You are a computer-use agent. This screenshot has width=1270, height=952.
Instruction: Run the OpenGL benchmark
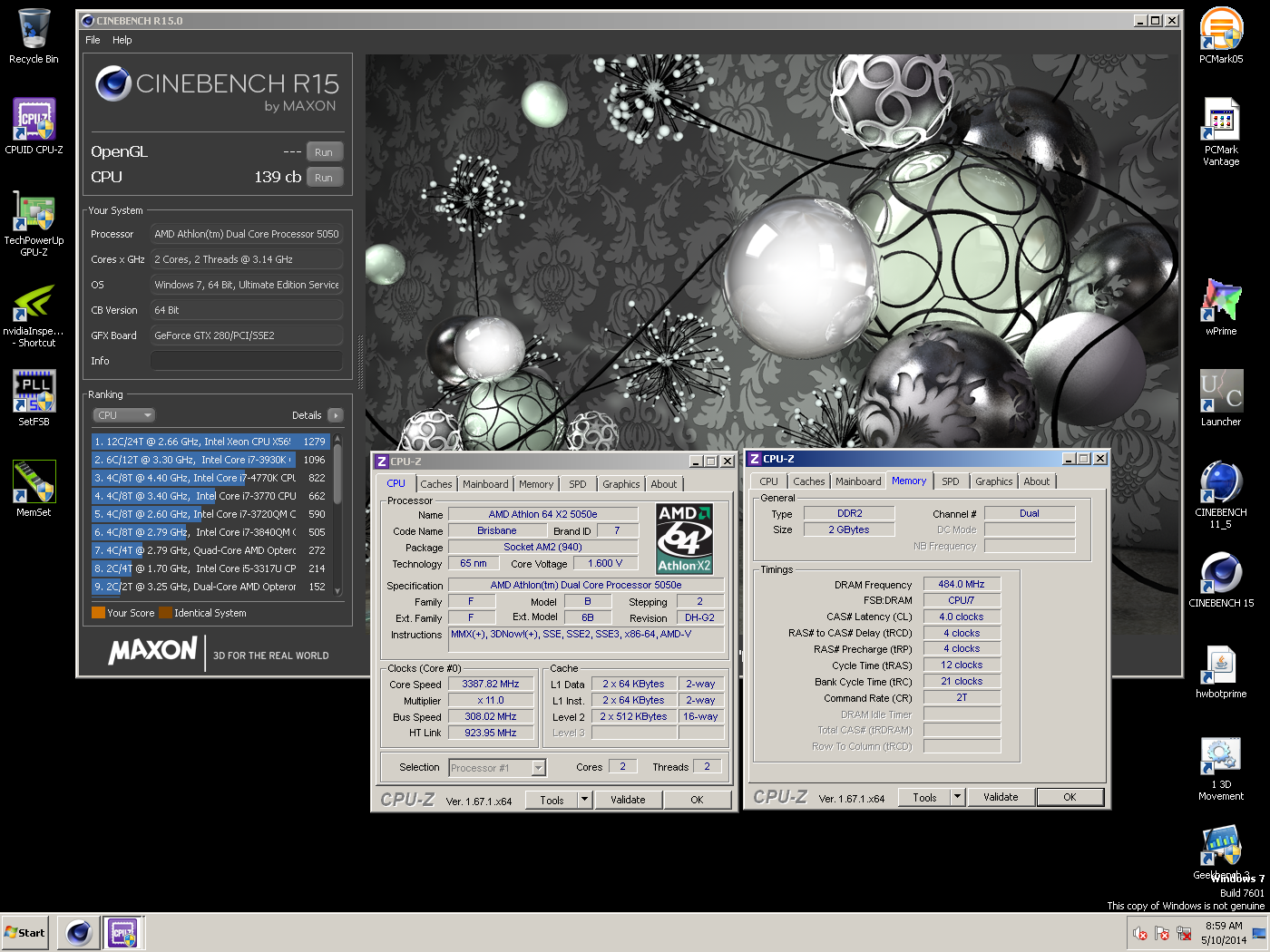324,151
